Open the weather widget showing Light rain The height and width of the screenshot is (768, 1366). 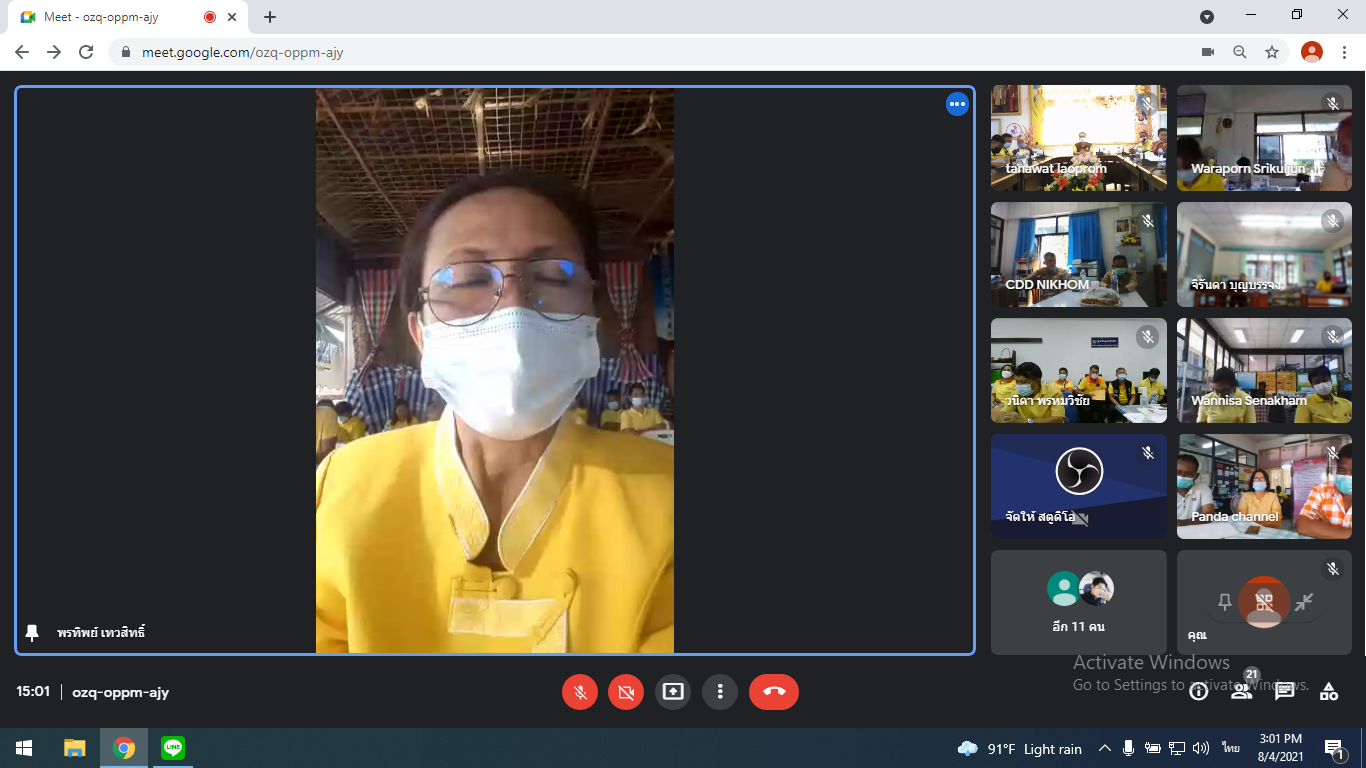1019,748
